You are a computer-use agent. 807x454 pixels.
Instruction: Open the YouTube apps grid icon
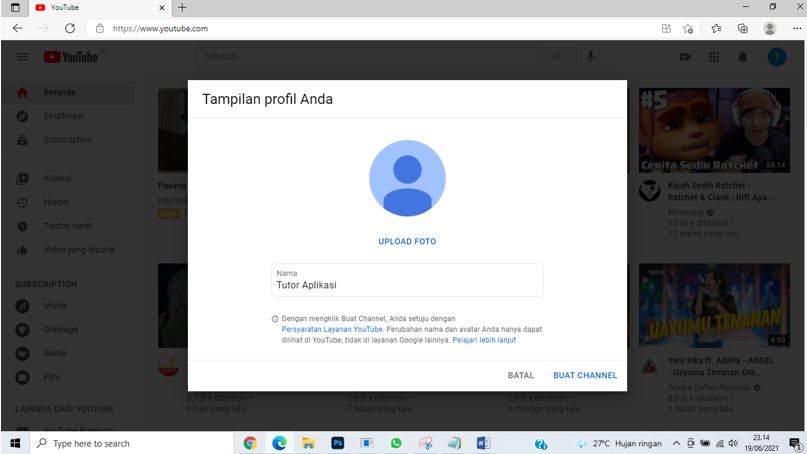pos(714,58)
